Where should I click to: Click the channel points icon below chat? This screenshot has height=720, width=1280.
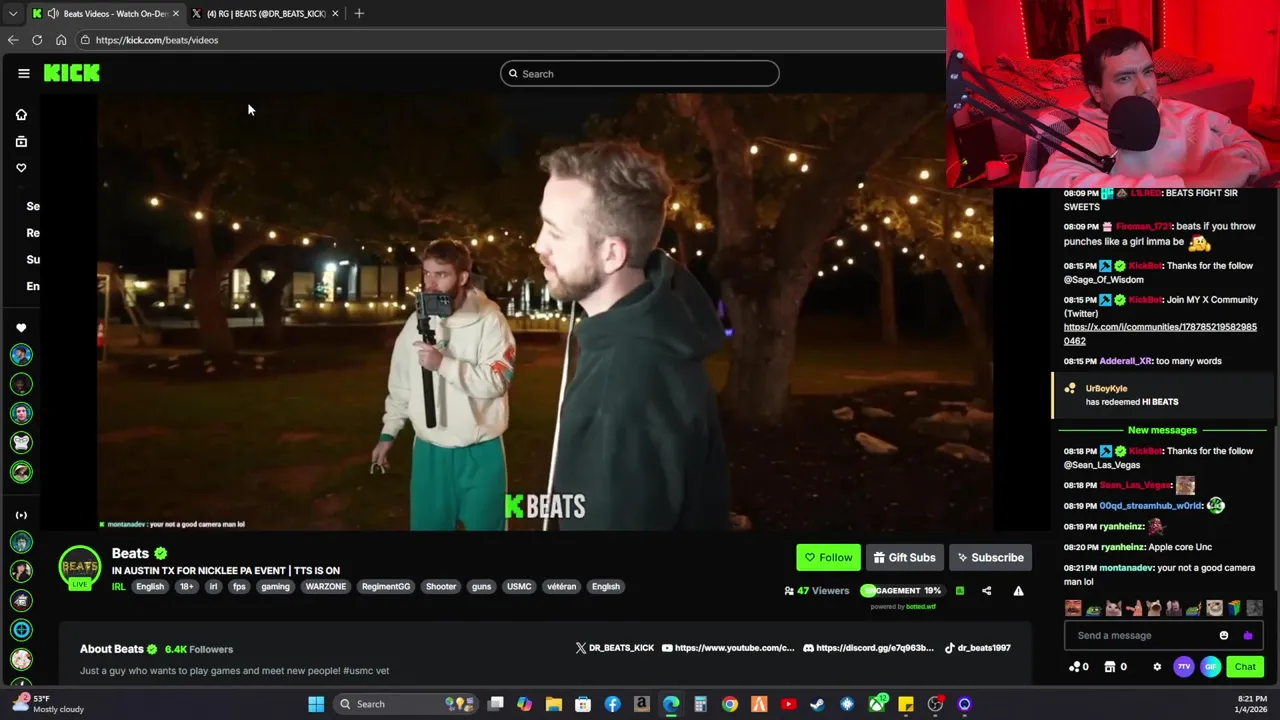point(1078,667)
